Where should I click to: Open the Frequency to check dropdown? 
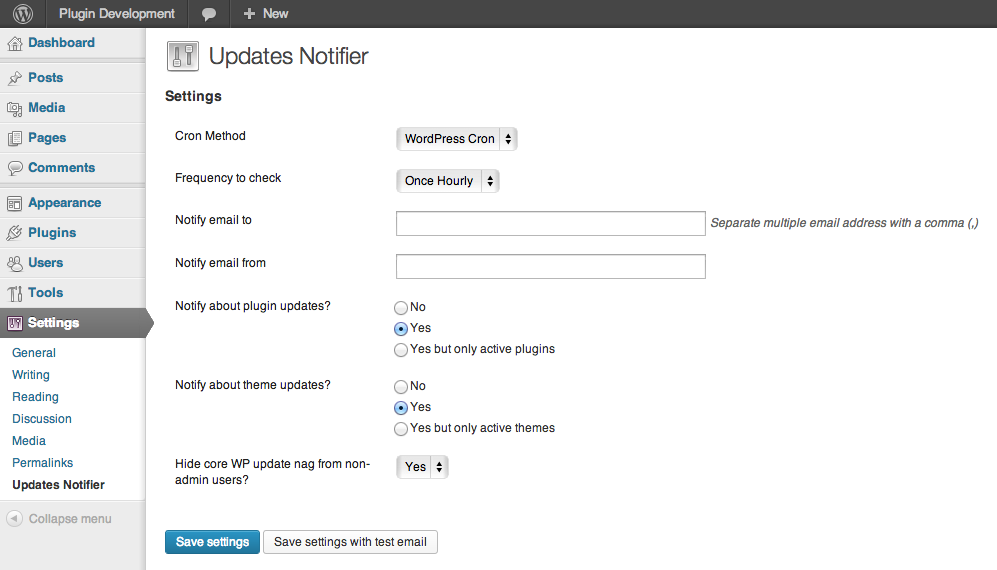pyautogui.click(x=448, y=181)
